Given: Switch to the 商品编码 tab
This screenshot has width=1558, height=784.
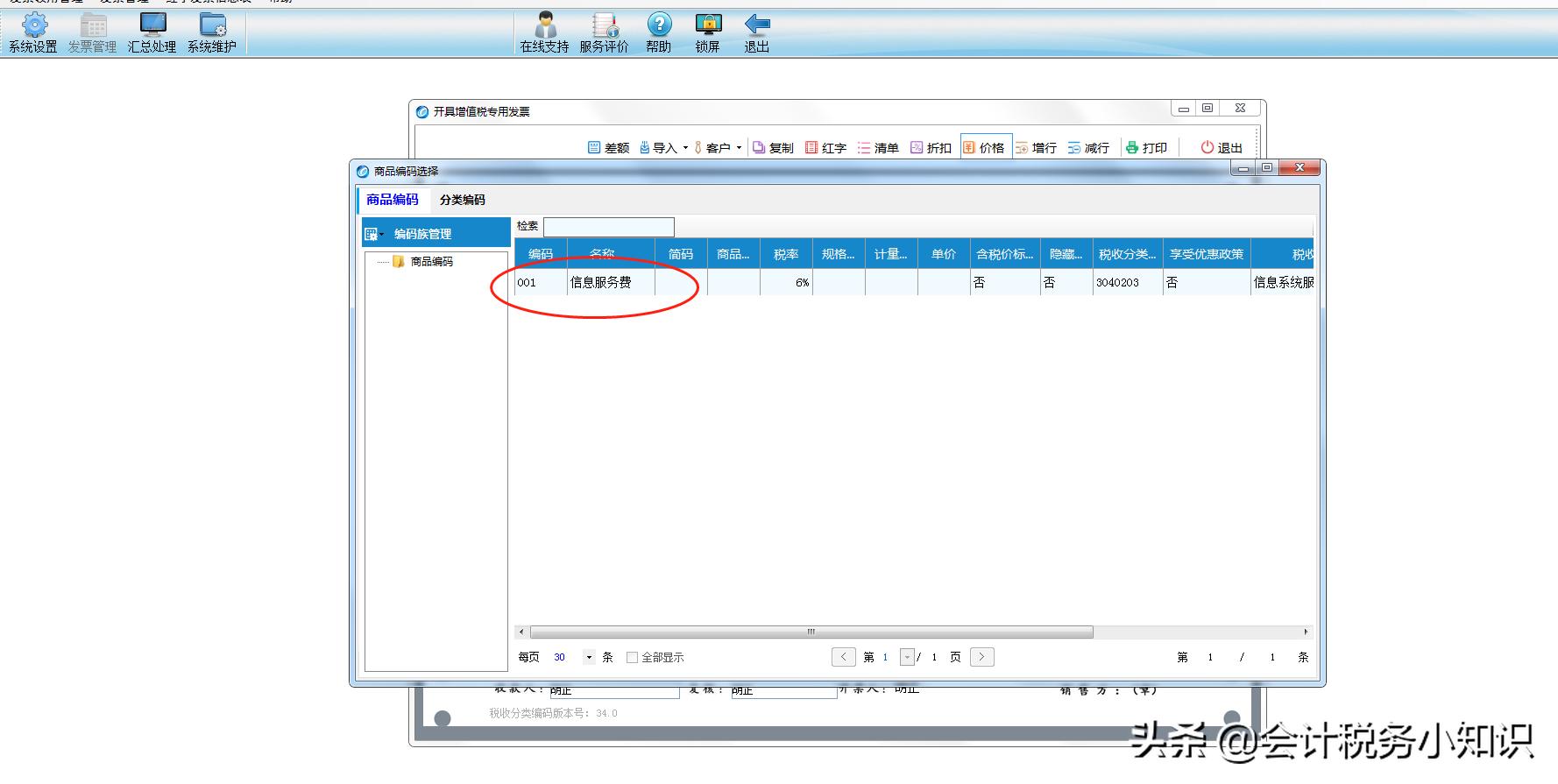Looking at the screenshot, I should tap(392, 200).
